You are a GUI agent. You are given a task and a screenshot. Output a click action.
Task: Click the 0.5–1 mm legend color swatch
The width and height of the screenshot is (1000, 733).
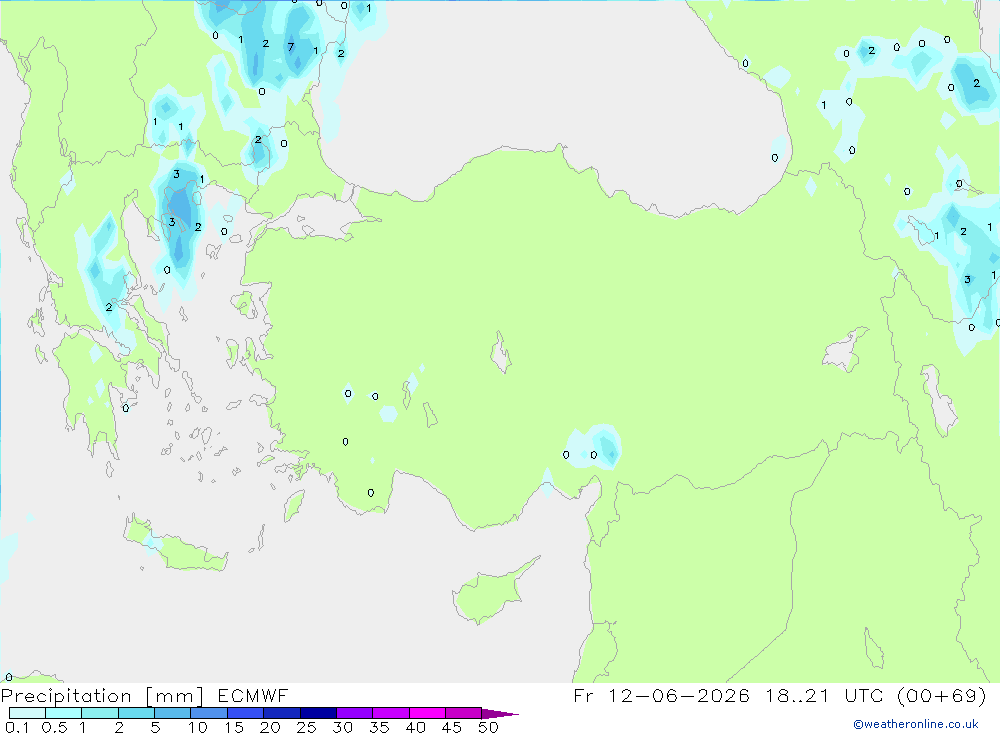pos(64,713)
